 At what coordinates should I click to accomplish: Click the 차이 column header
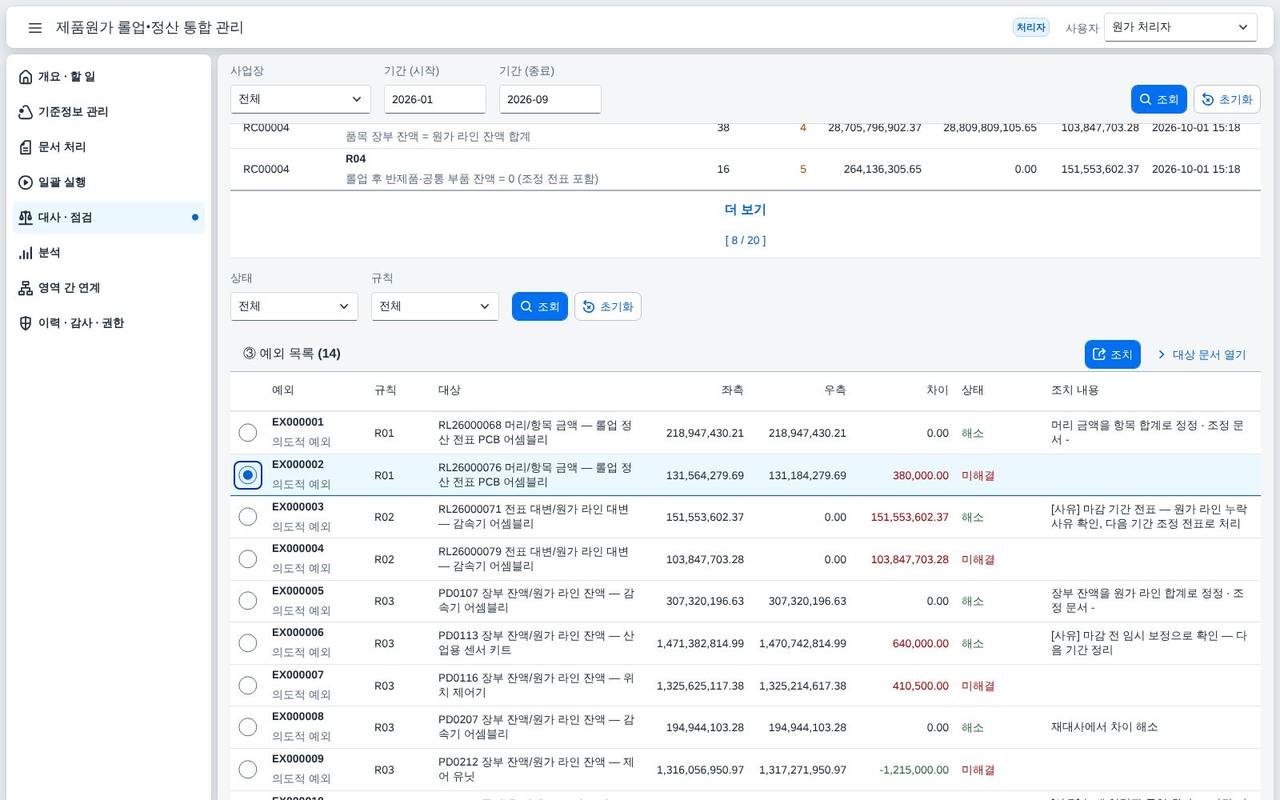tap(937, 390)
